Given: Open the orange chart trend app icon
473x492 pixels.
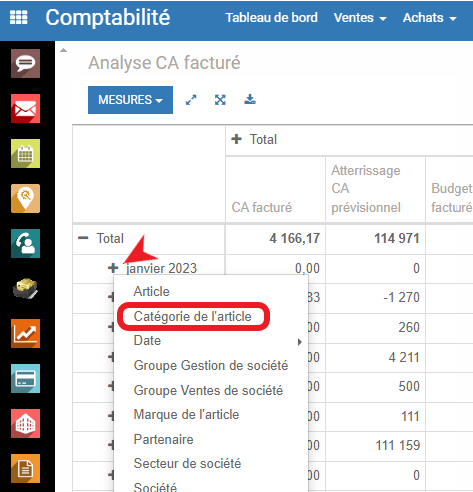Looking at the screenshot, I should coord(25,333).
